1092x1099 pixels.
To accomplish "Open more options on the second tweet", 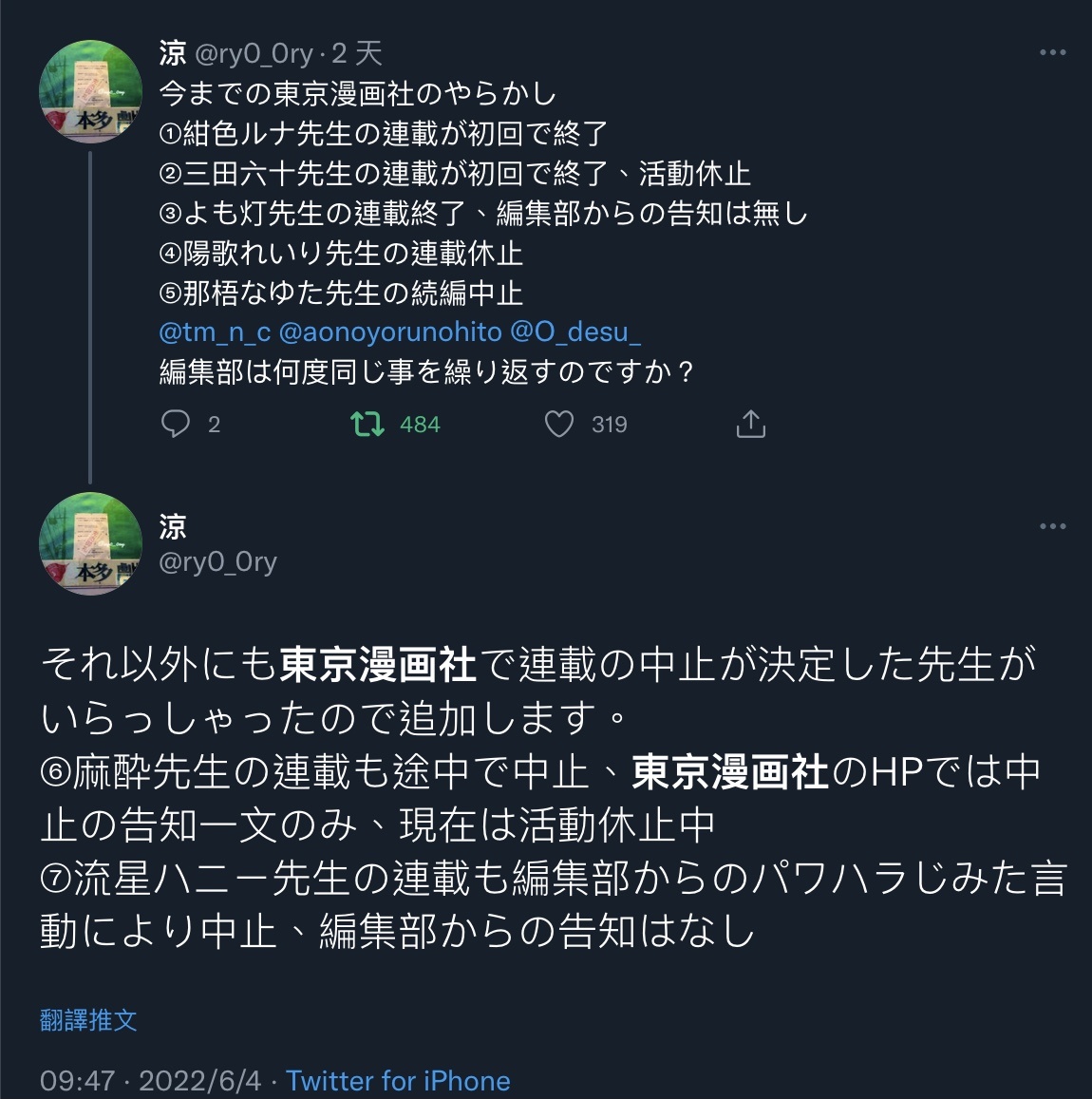I will pos(1052,526).
